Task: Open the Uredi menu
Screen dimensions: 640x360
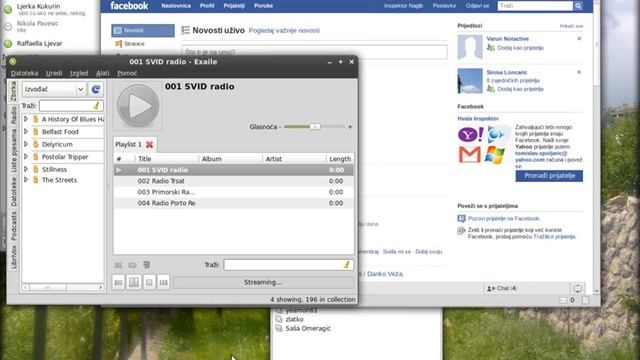Action: pyautogui.click(x=54, y=73)
